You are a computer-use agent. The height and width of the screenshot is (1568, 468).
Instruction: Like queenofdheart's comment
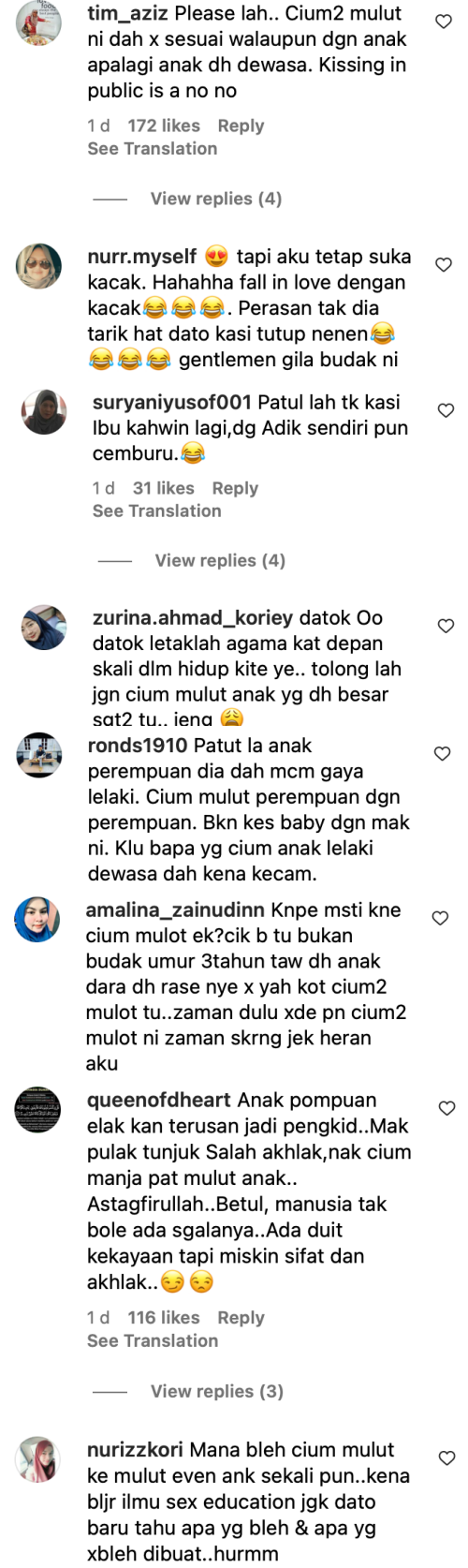pyautogui.click(x=447, y=1108)
